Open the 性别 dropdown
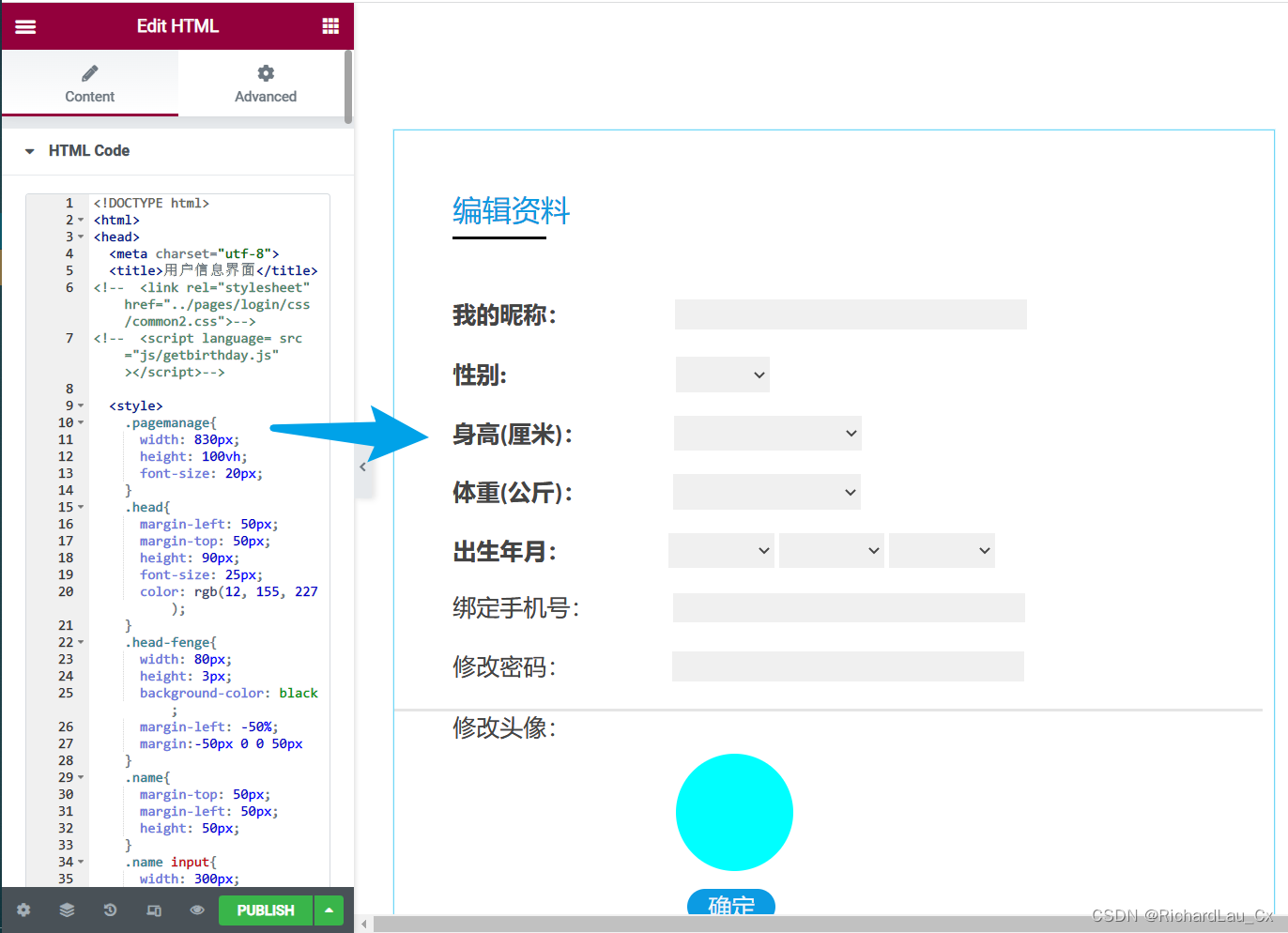 pos(723,375)
